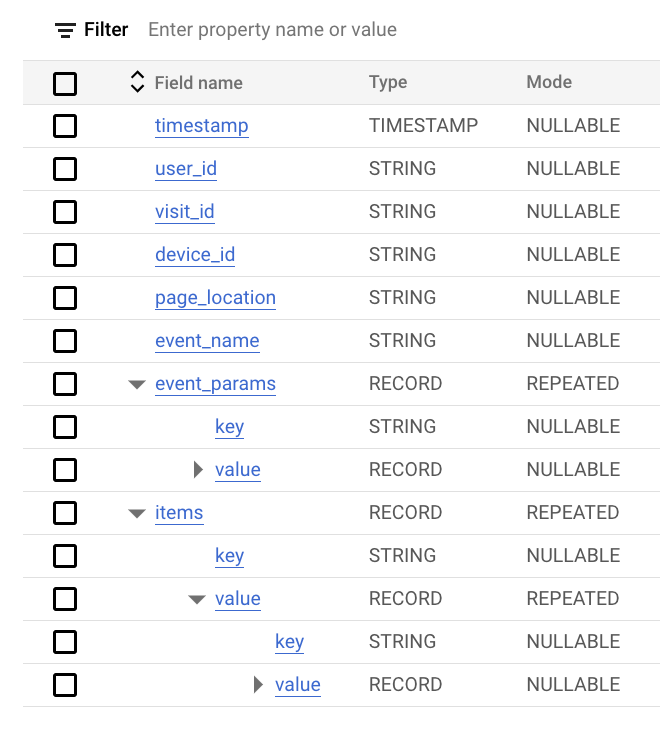
Task: Open the event_name field link
Action: coord(207,341)
